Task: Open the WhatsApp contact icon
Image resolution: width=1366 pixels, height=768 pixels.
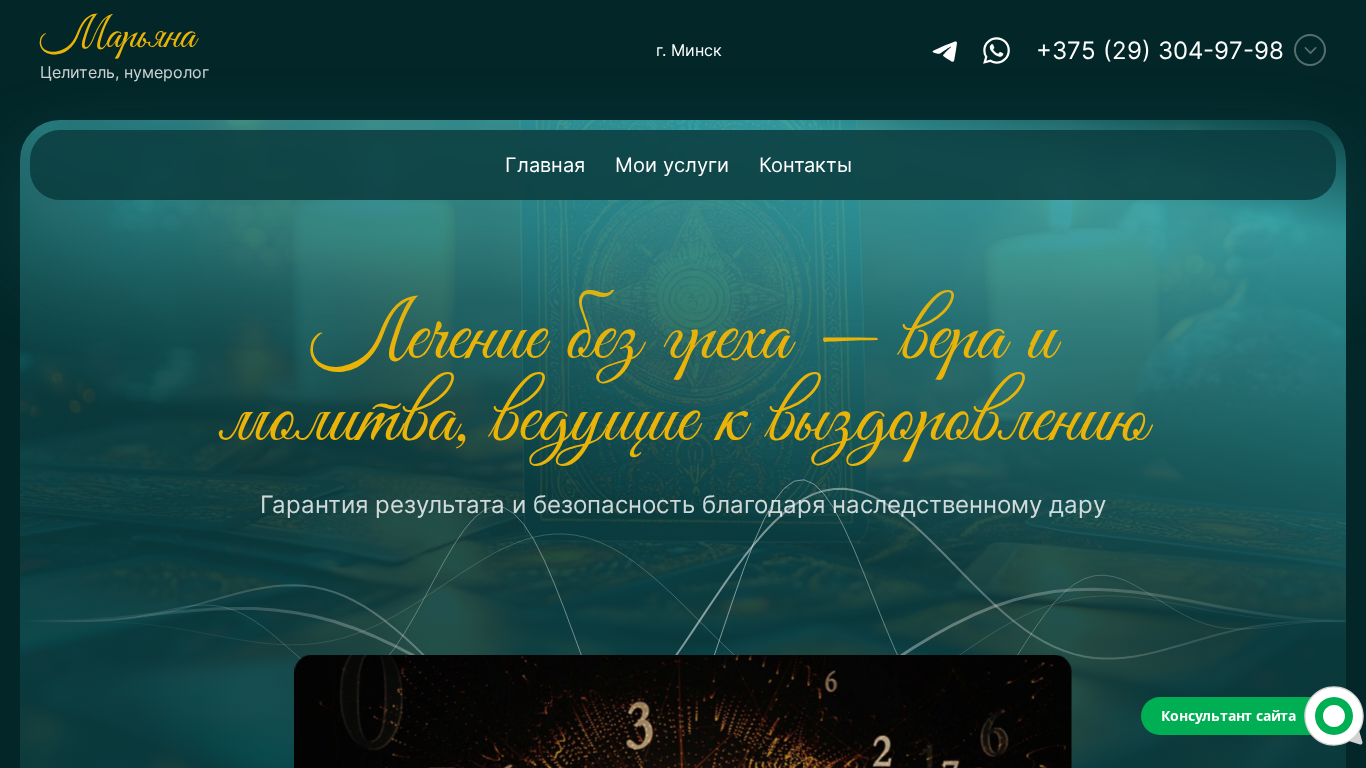Action: (996, 50)
